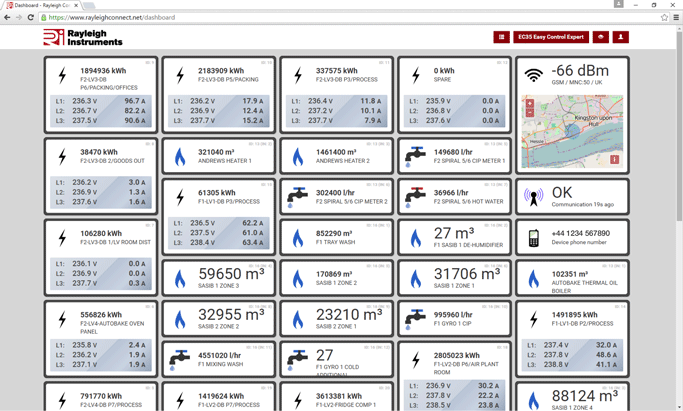The image size is (683, 411).
Task: Click flame icon for AUTOBAKE THERMAL OIL BOILER
Action: point(534,279)
